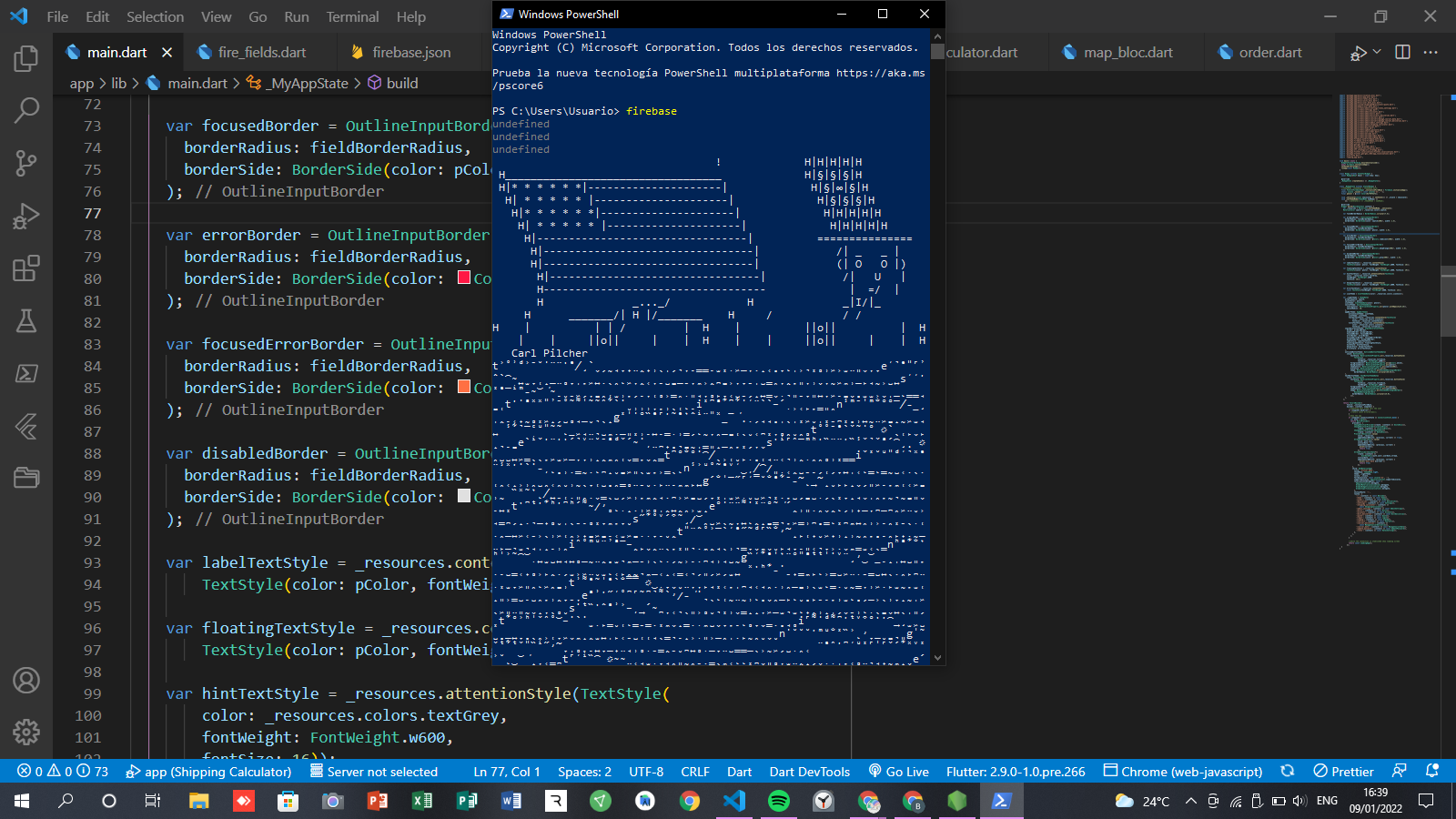
Task: Open the Extensions view
Action: click(x=26, y=268)
